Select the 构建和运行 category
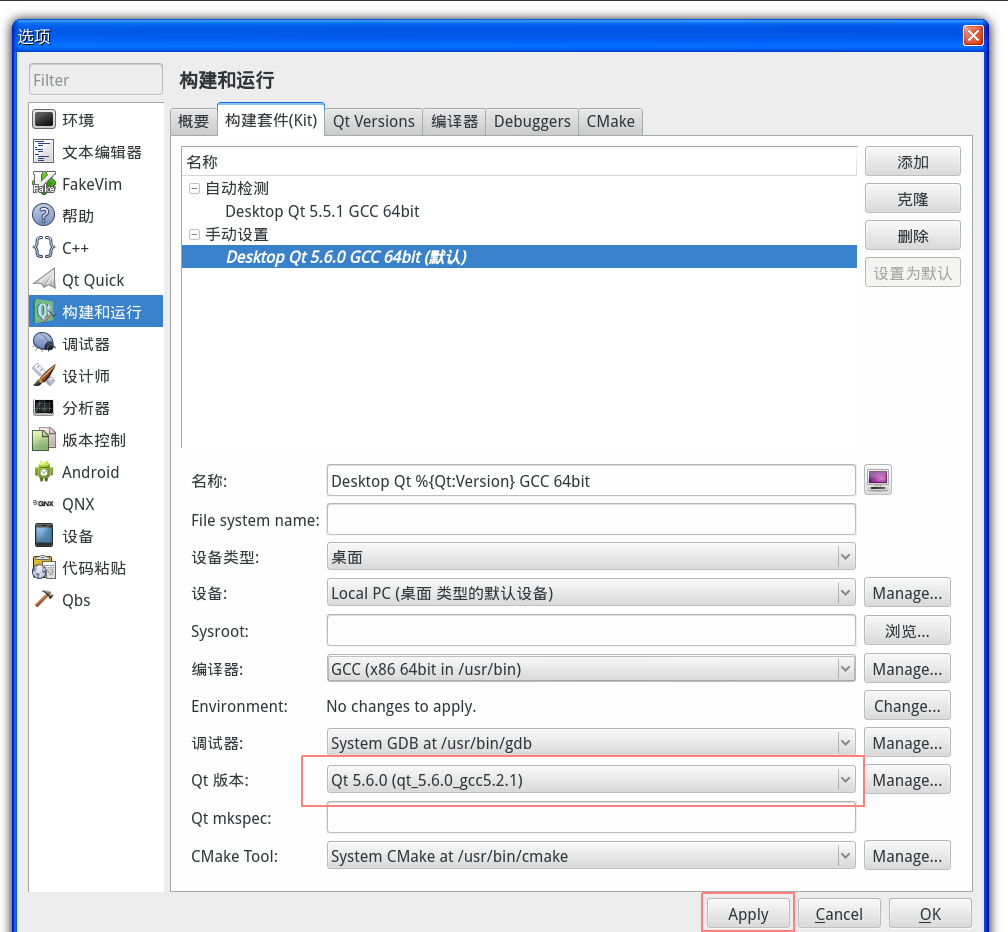1008x932 pixels. point(96,312)
